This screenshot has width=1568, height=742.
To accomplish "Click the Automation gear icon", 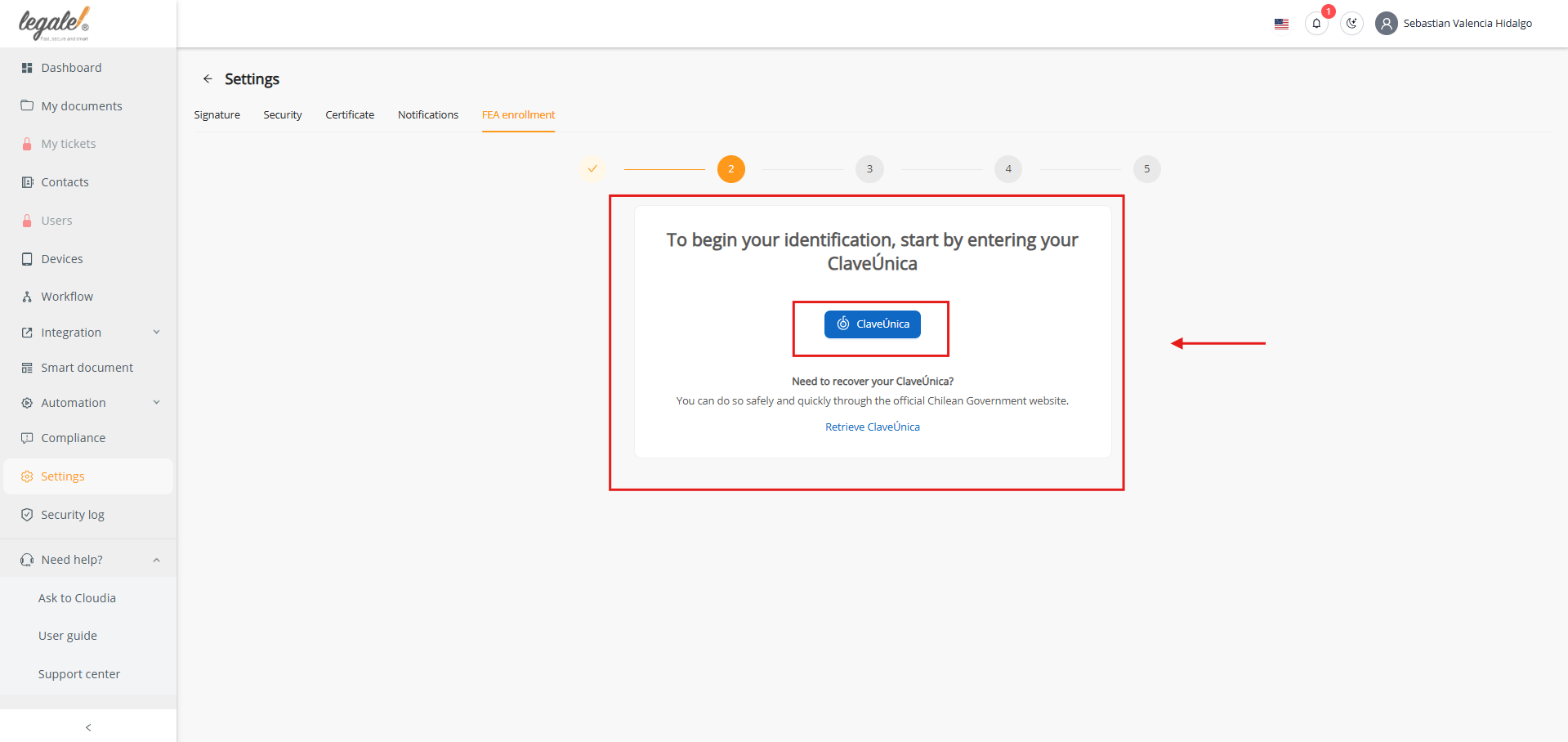I will point(27,403).
